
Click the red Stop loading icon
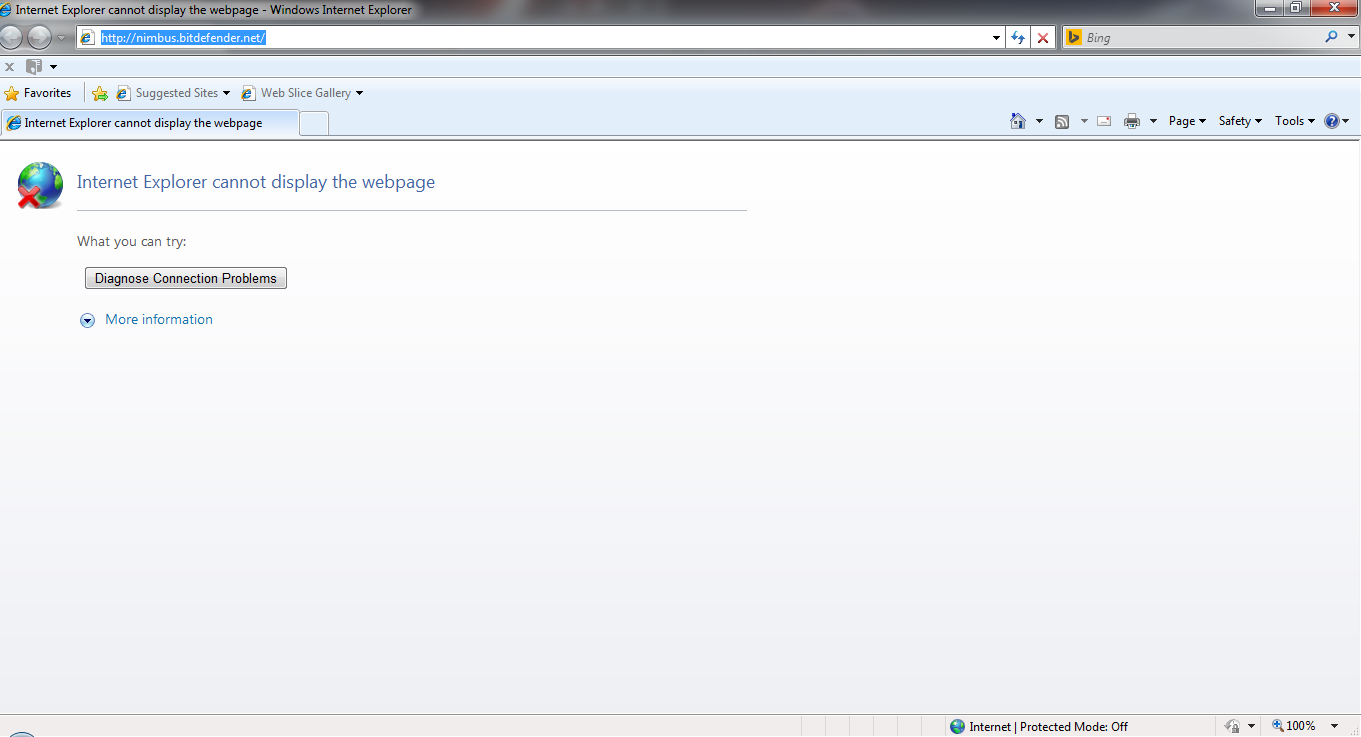tap(1043, 38)
